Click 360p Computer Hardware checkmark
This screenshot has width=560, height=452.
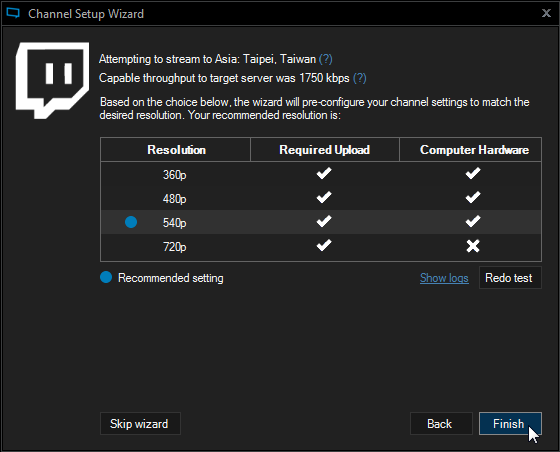click(x=473, y=173)
